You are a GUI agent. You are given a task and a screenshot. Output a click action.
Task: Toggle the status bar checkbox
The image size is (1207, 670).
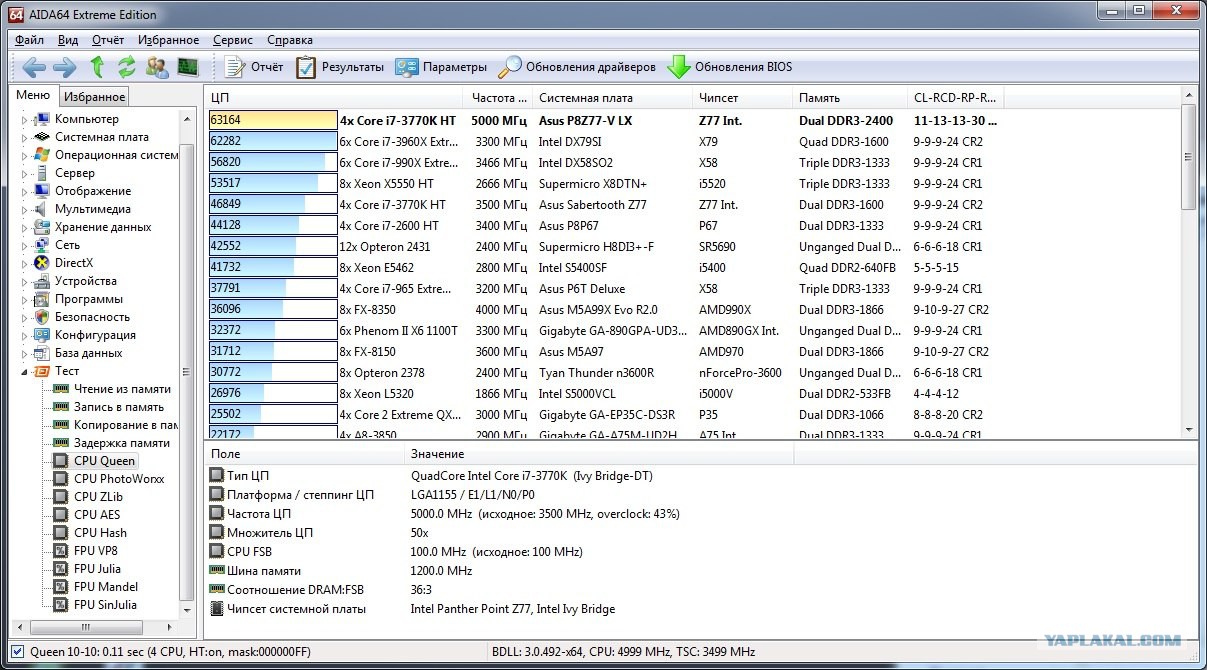click(17, 652)
